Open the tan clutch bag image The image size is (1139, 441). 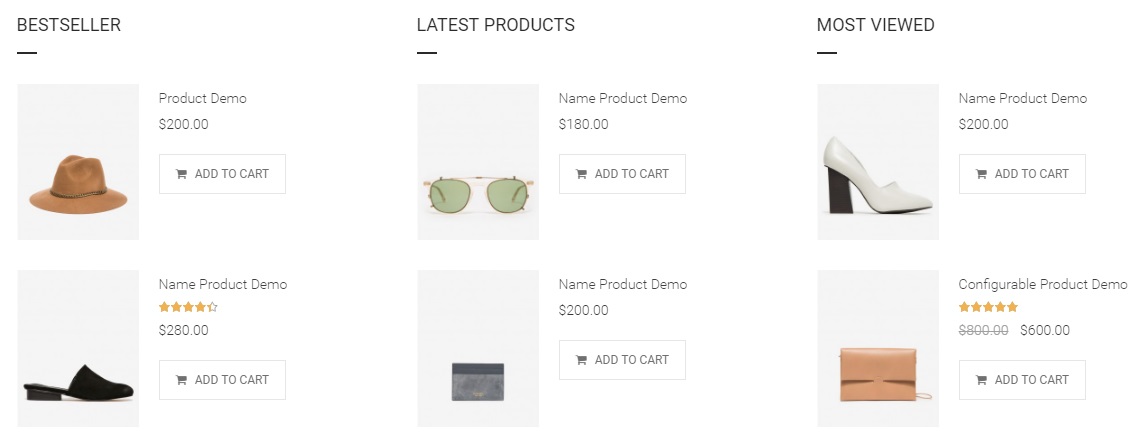pos(878,348)
